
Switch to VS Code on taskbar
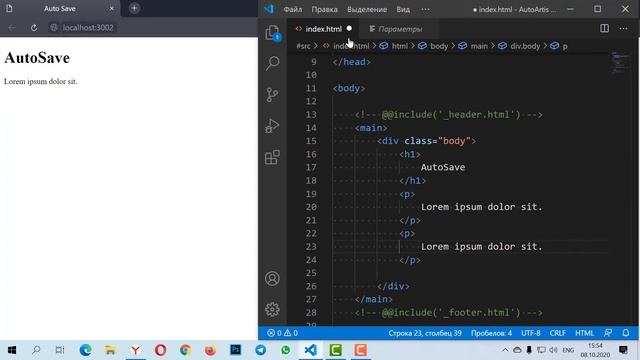coord(311,350)
